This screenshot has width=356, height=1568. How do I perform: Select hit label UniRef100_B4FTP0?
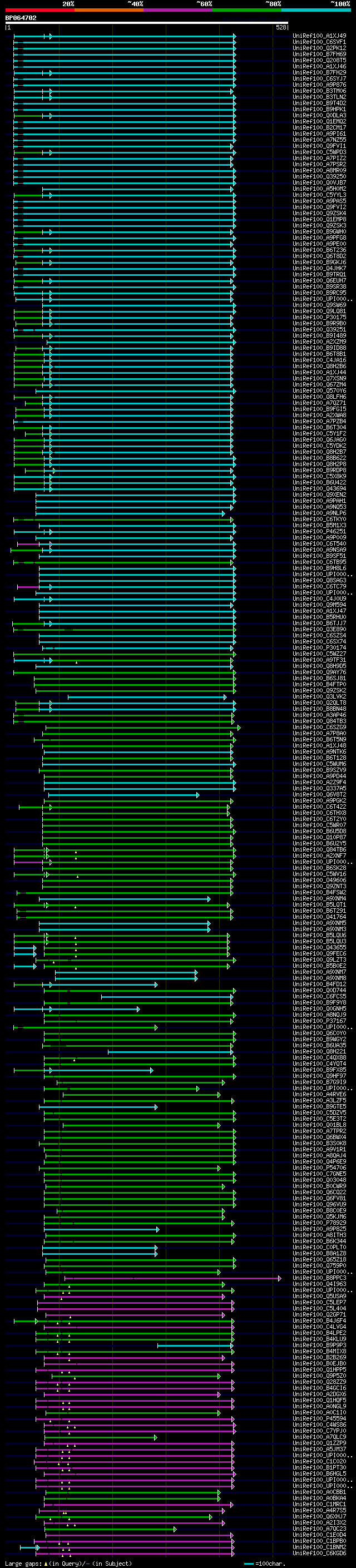[319, 684]
